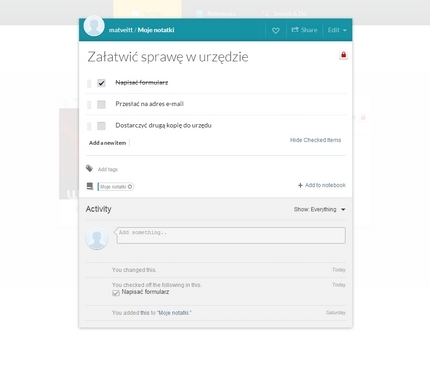Click the 'this' link in added activity
This screenshot has width=430, height=372.
145,313
